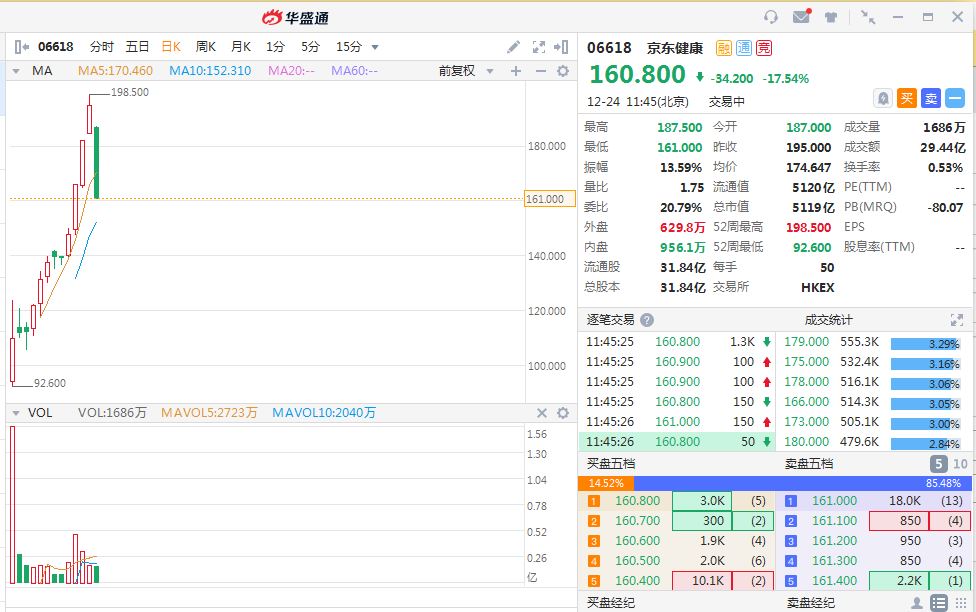The height and width of the screenshot is (612, 976).
Task: Switch order book depth to 10 levels
Action: 960,464
